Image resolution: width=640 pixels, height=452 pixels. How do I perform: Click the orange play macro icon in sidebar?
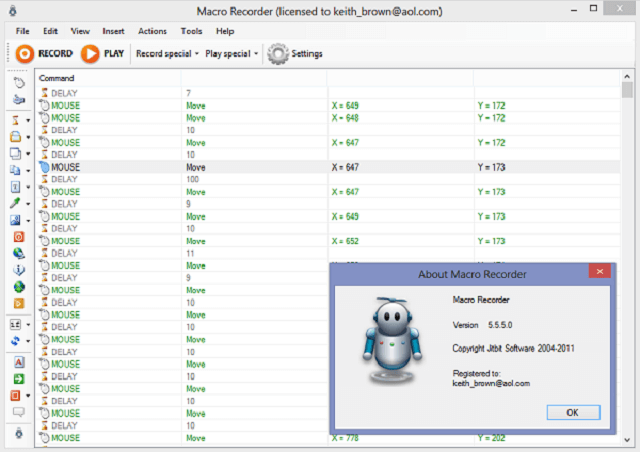(18, 303)
